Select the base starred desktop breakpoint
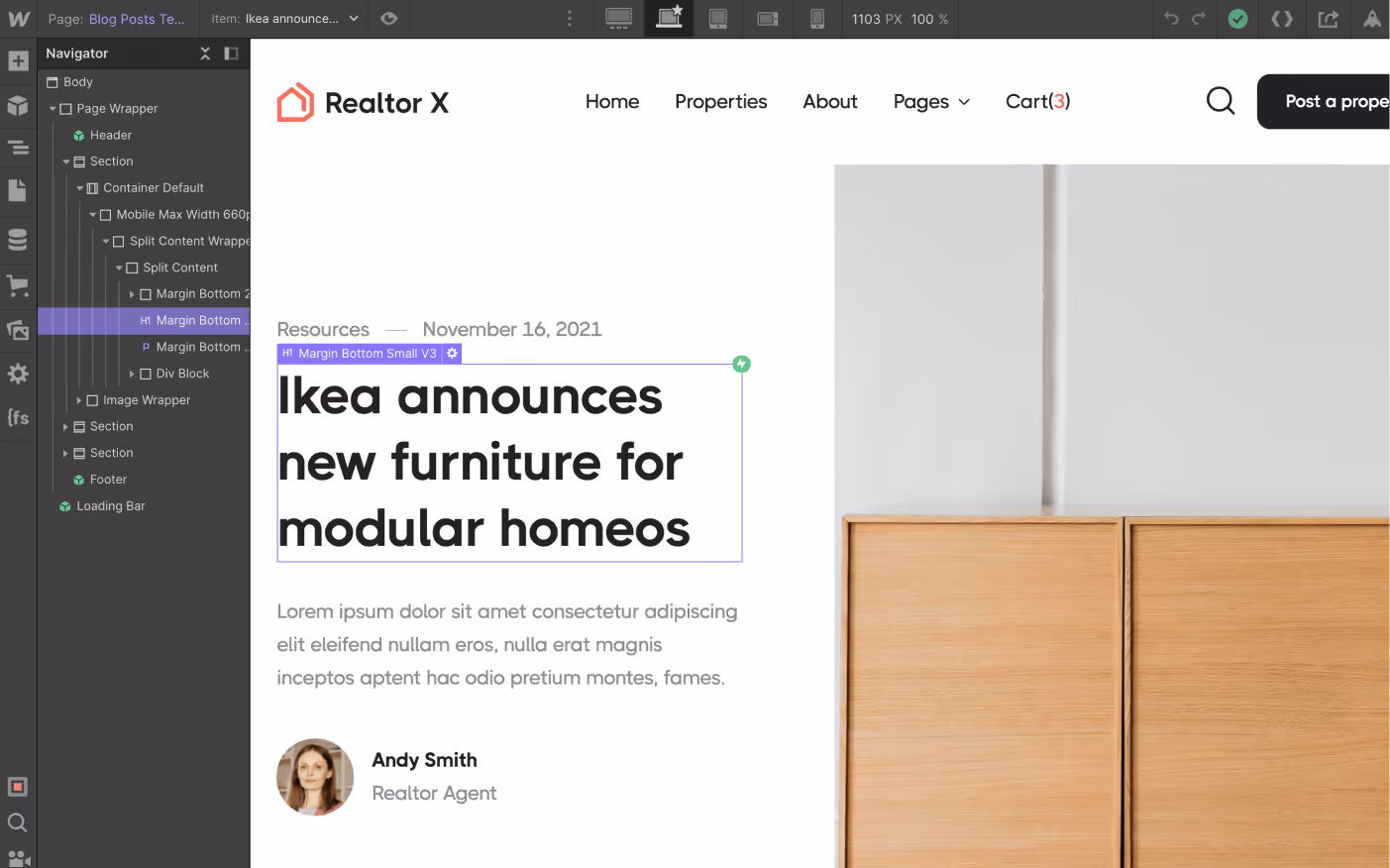 [x=670, y=19]
